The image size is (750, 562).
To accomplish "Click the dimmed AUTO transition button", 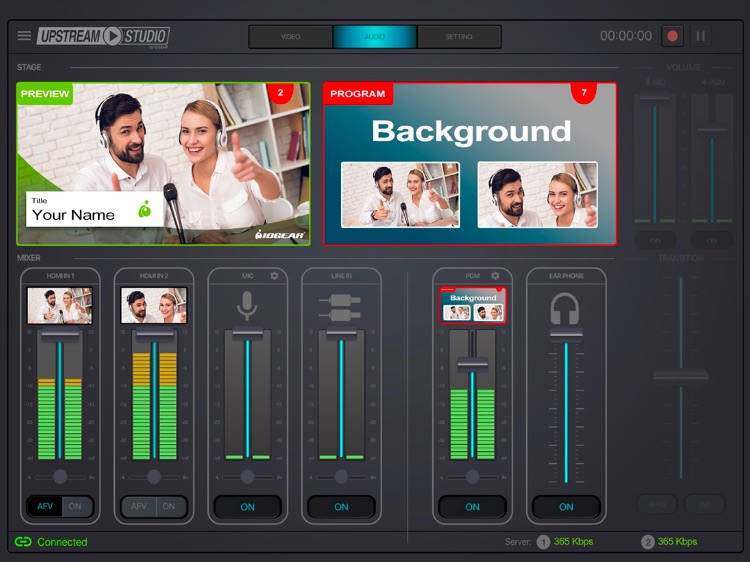I will [x=657, y=504].
